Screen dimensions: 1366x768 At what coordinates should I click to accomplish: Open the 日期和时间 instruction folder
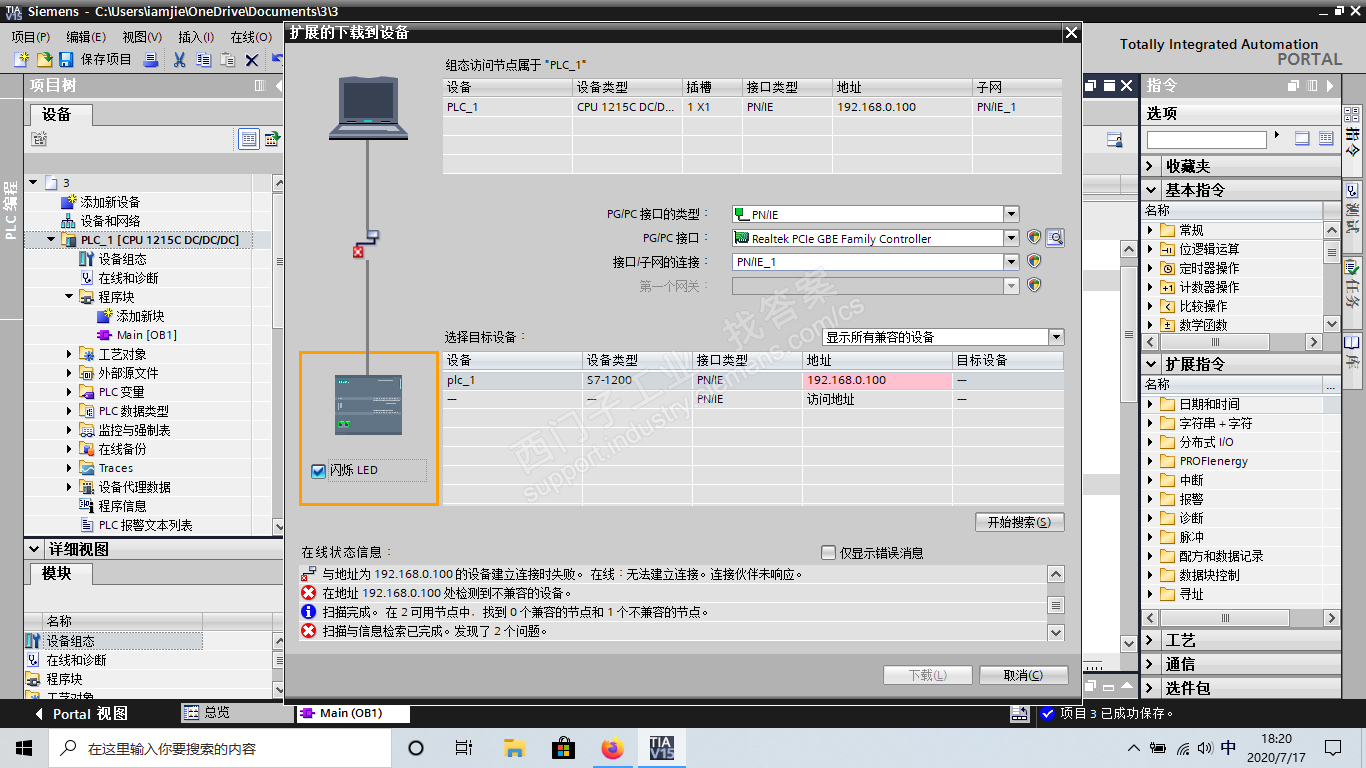1209,404
